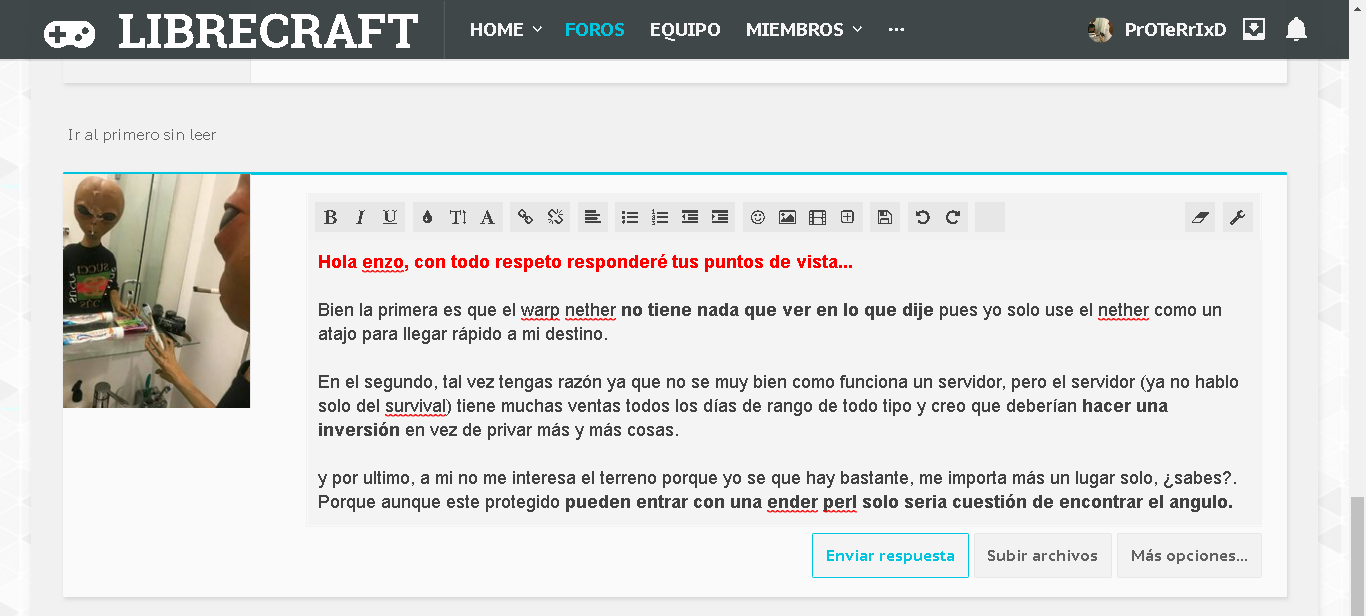Insert an image using the picture icon
Screen dimensions: 1368x616
coord(789,217)
